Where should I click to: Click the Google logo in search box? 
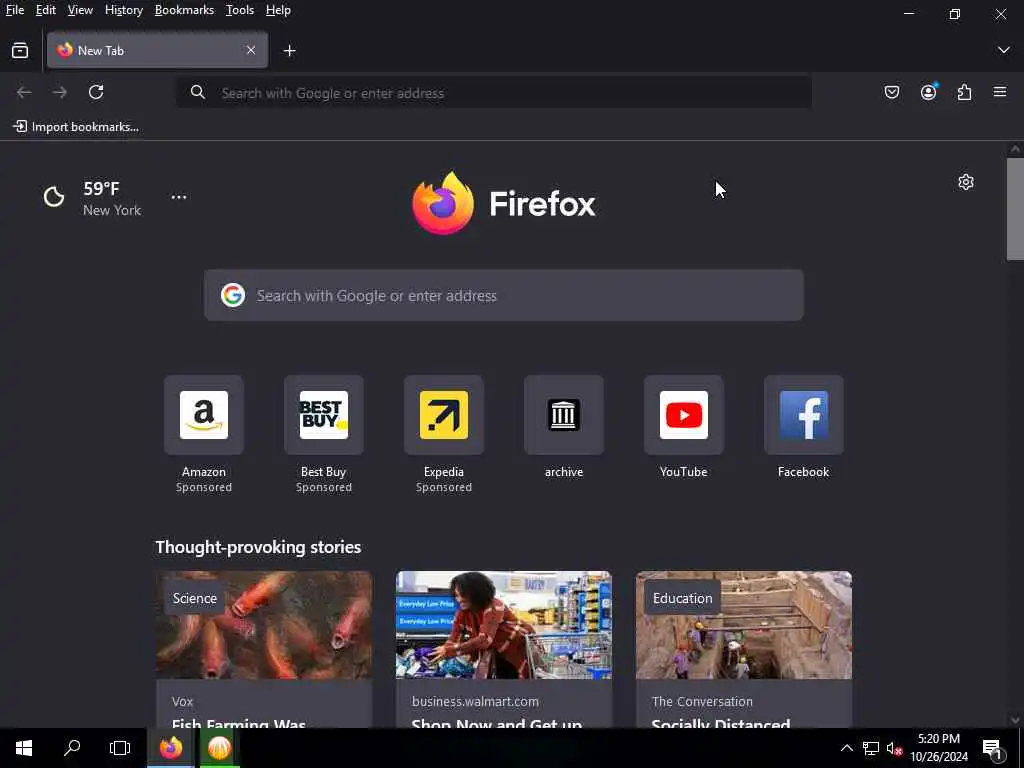tap(233, 295)
